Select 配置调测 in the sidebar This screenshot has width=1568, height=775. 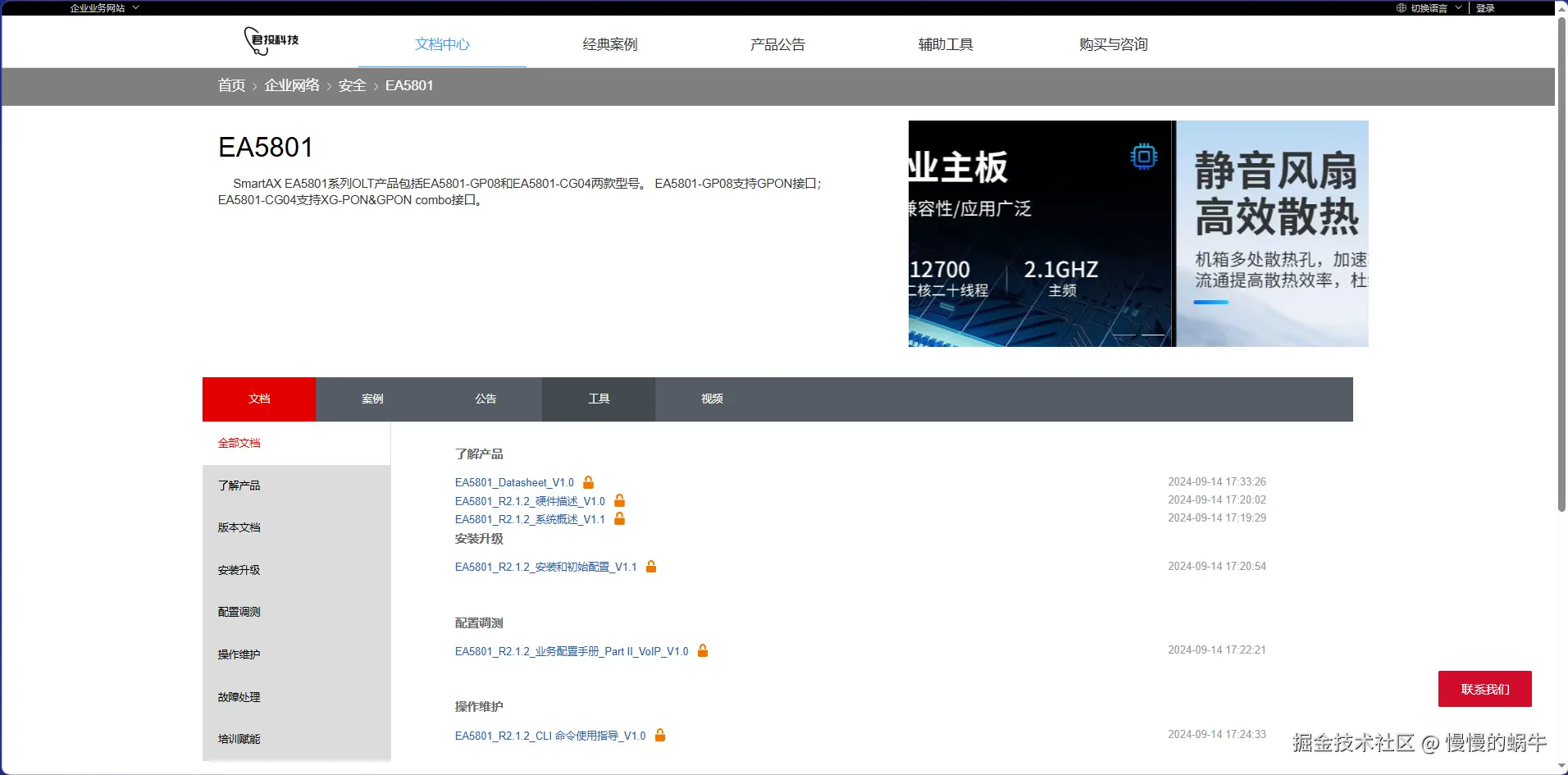297,612
